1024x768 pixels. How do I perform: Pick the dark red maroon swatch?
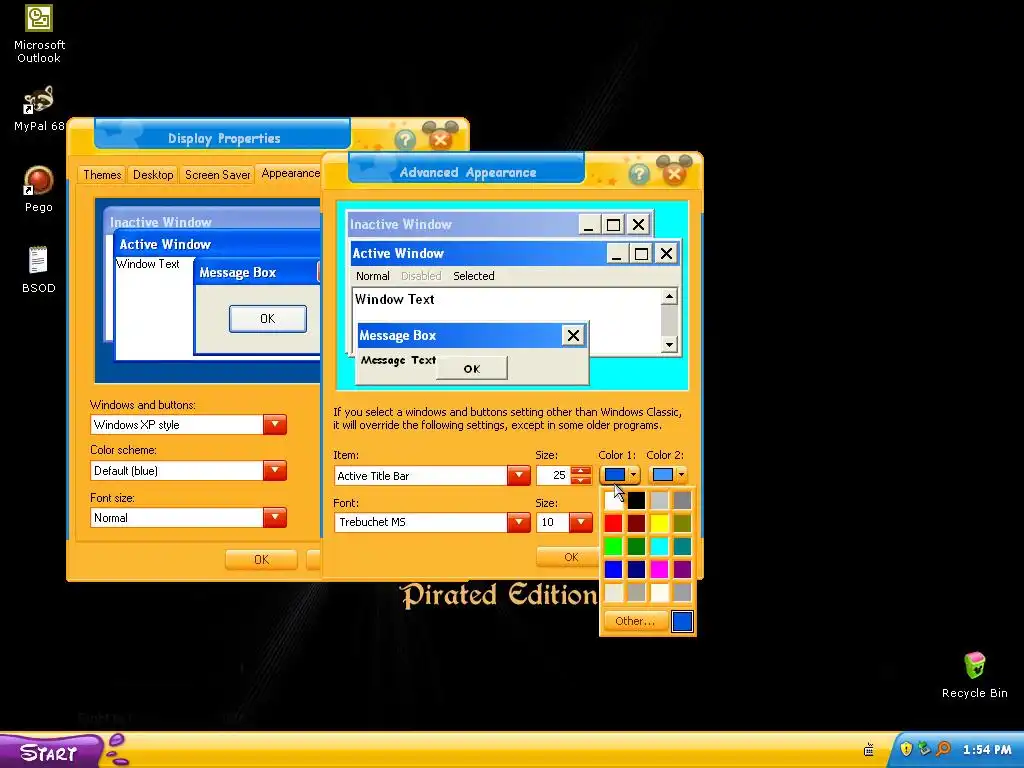(636, 523)
